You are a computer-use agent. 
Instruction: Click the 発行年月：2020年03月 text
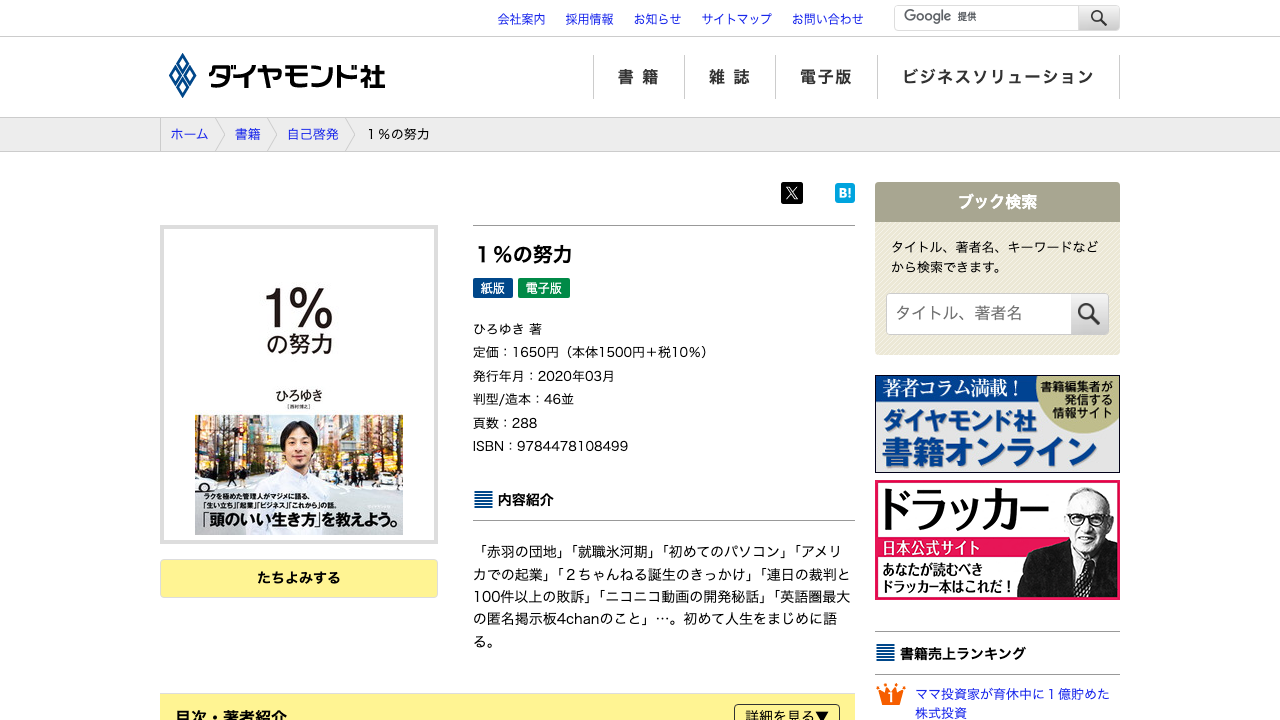tap(544, 376)
